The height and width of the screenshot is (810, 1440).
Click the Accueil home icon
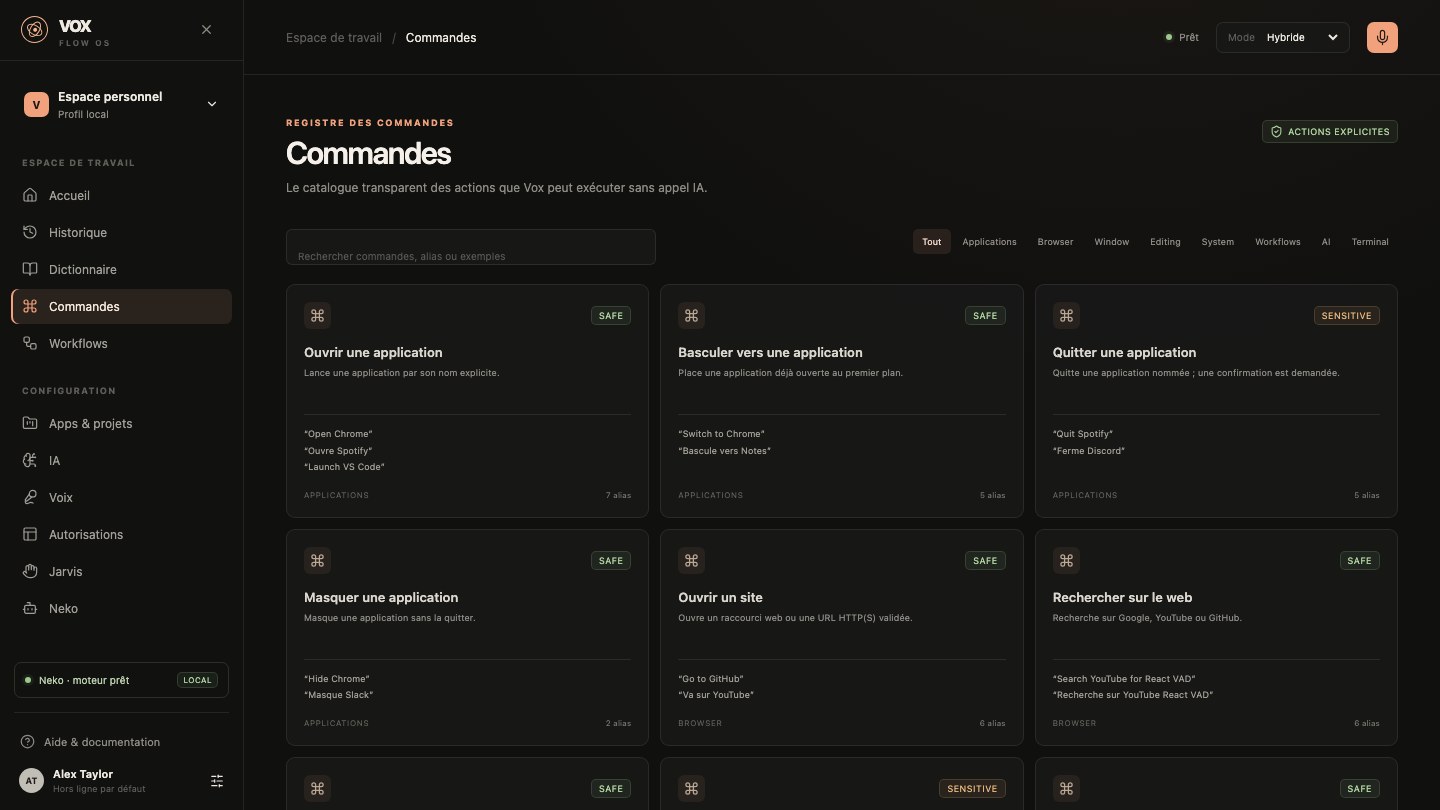(x=30, y=196)
